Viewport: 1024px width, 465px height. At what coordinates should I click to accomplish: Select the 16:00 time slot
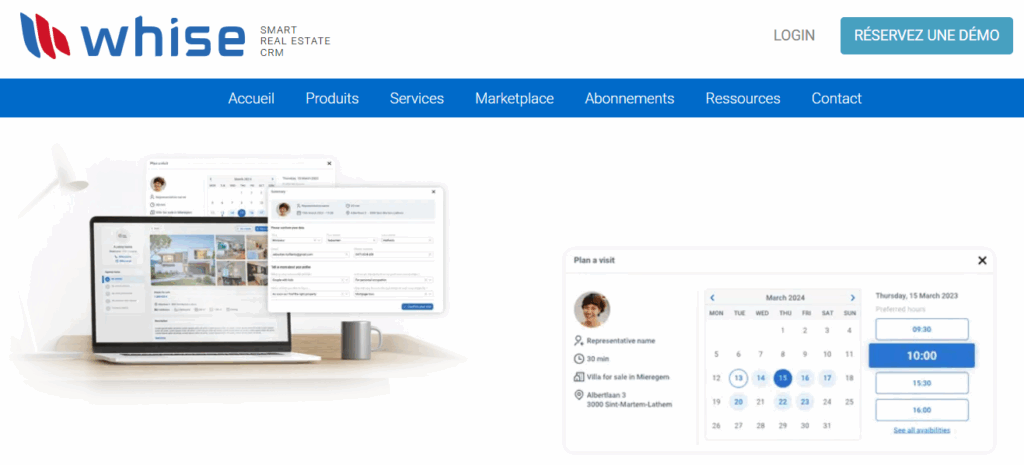coord(921,409)
